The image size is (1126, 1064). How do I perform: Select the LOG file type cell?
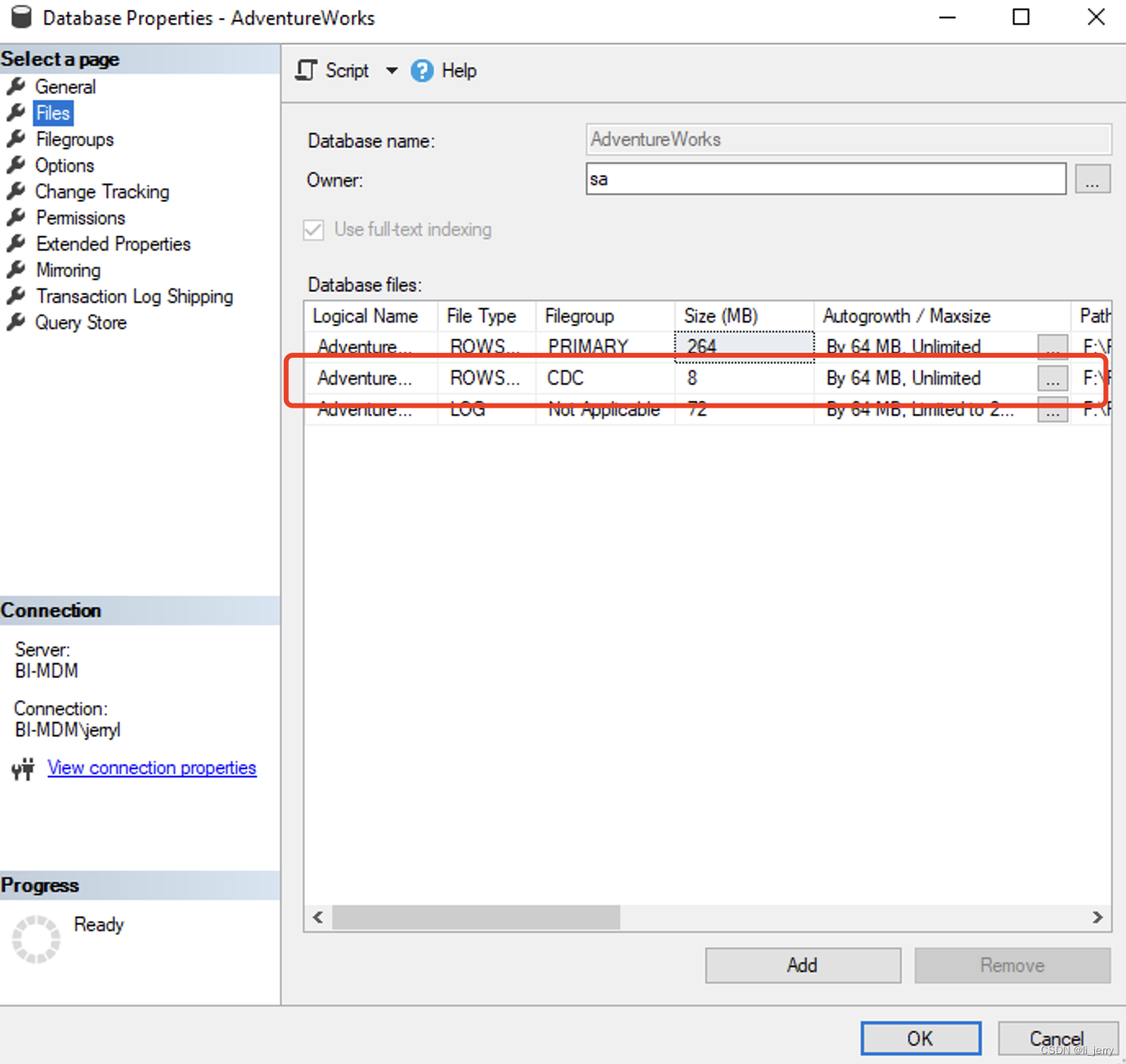(x=487, y=409)
